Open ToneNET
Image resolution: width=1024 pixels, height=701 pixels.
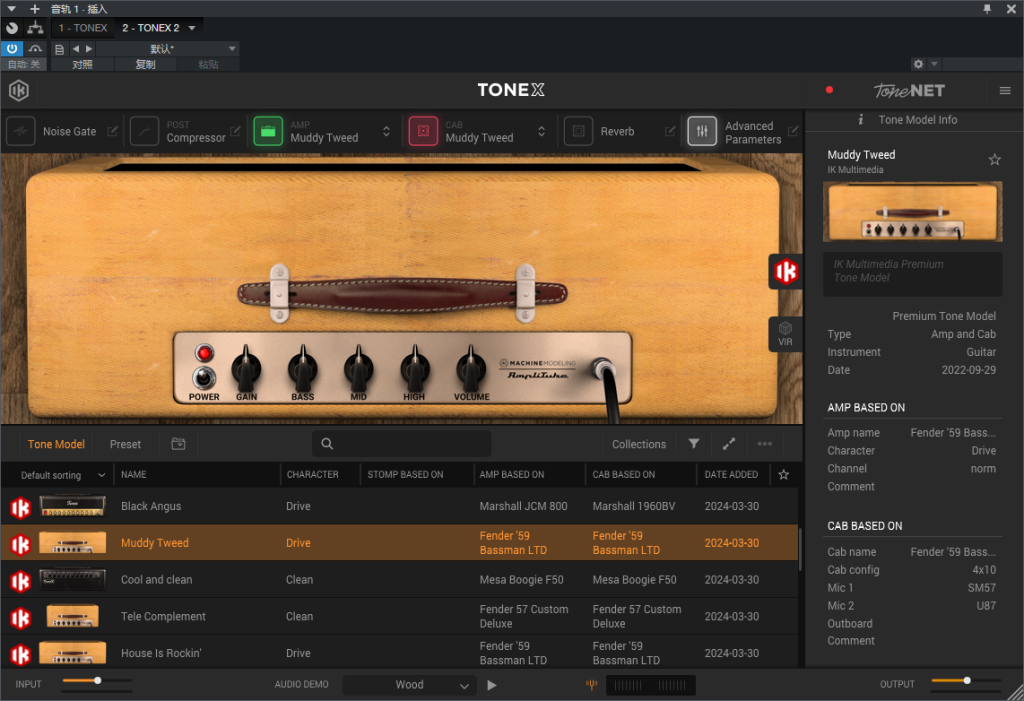[x=909, y=90]
